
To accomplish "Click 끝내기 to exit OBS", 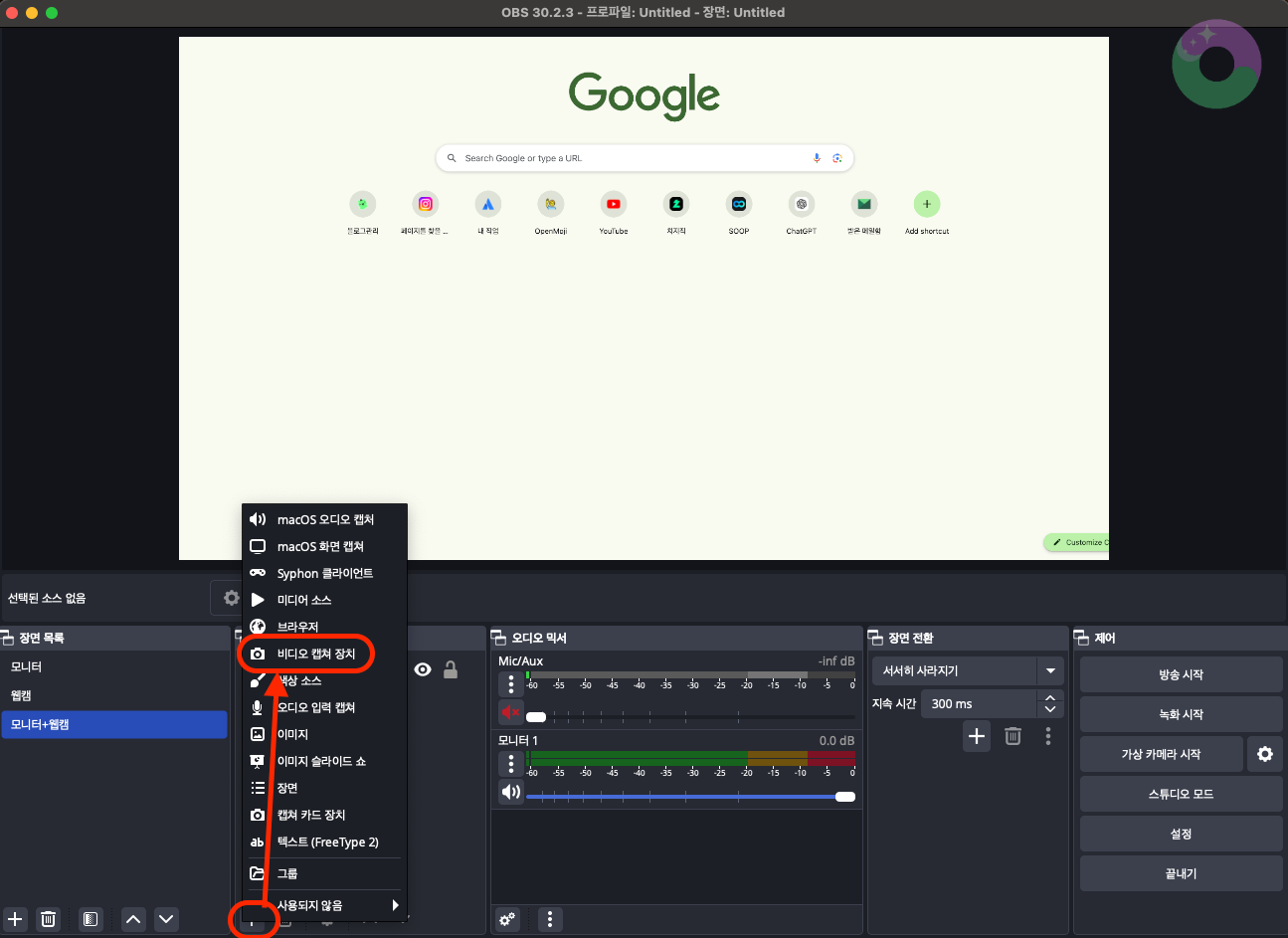I will pyautogui.click(x=1181, y=873).
